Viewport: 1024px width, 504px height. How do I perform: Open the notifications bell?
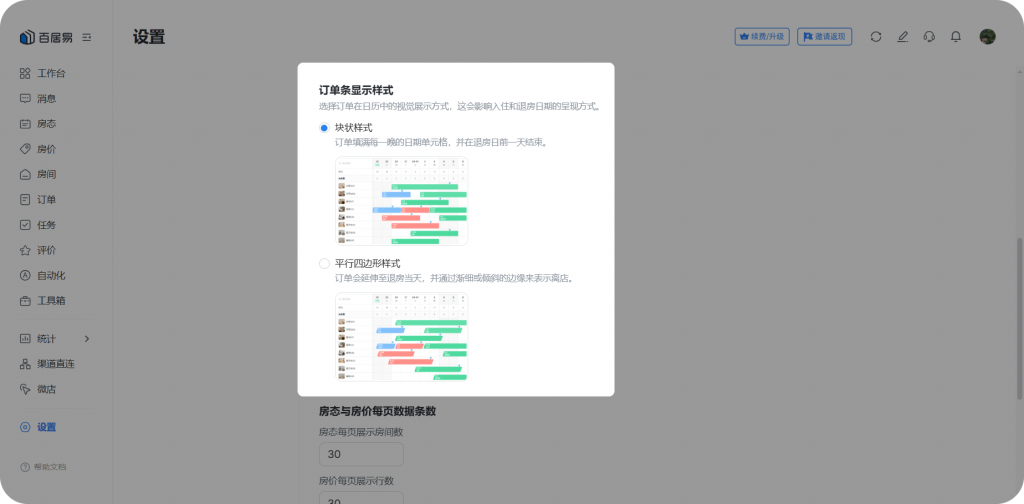coord(956,37)
